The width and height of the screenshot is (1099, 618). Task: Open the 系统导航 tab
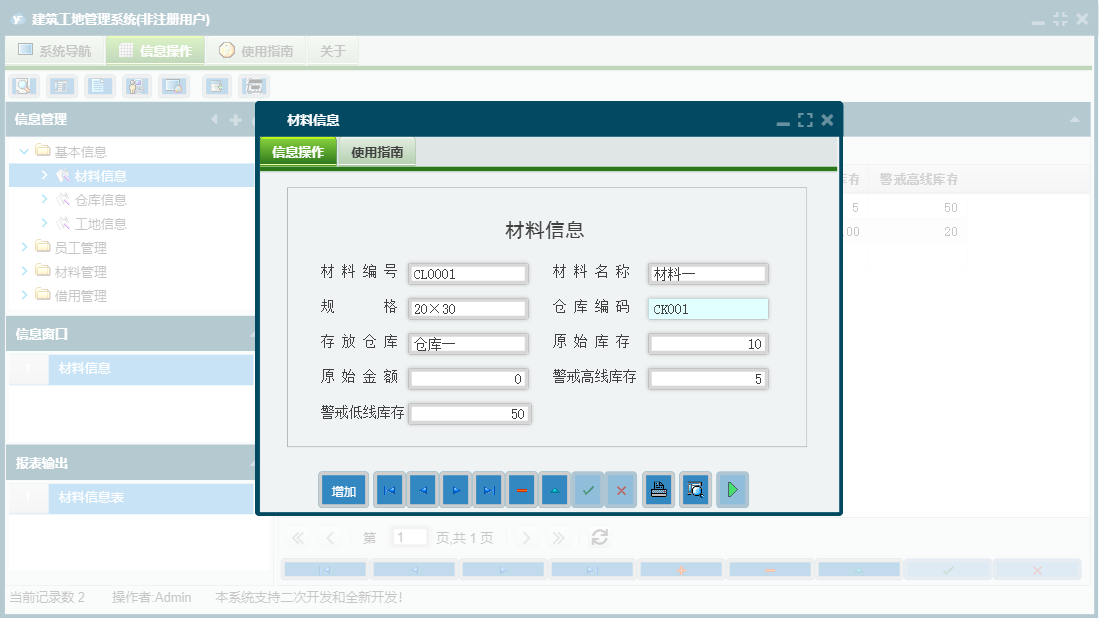click(x=54, y=48)
